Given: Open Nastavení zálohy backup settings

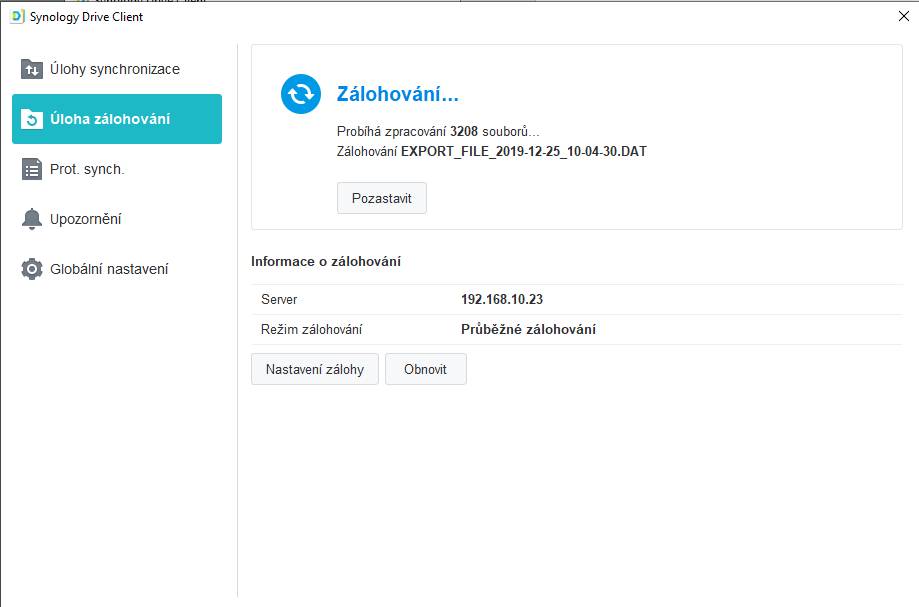Looking at the screenshot, I should coord(314,369).
